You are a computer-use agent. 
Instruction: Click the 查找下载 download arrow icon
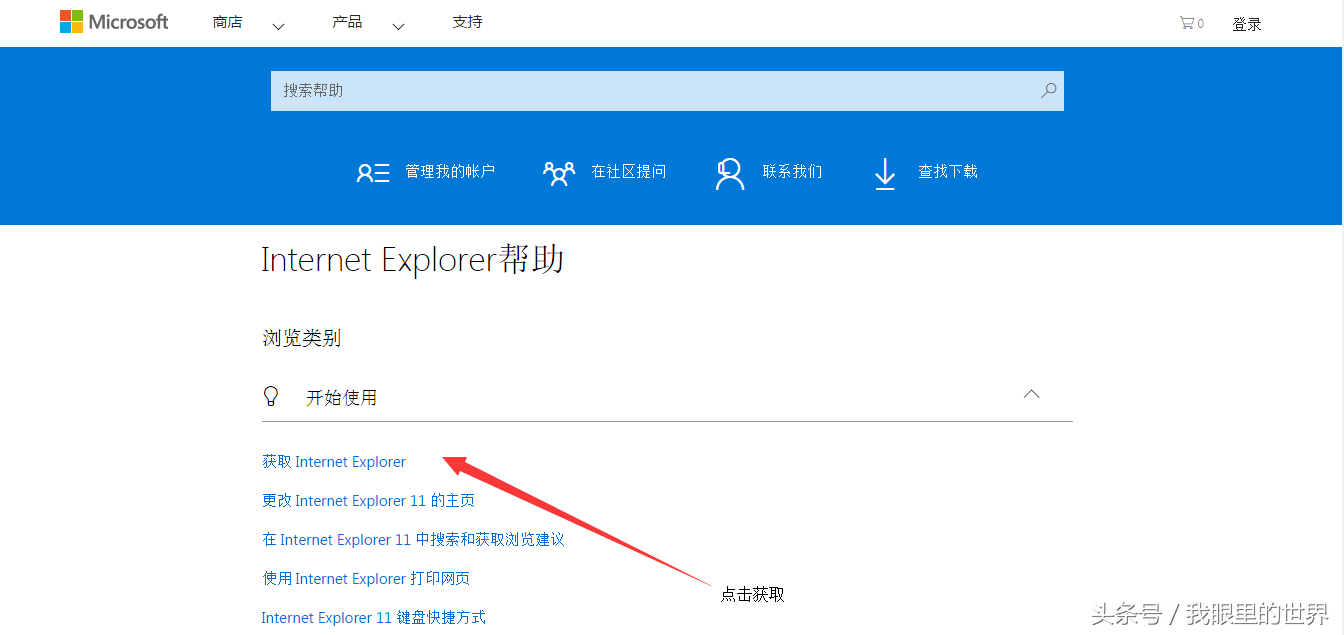pyautogui.click(x=884, y=172)
